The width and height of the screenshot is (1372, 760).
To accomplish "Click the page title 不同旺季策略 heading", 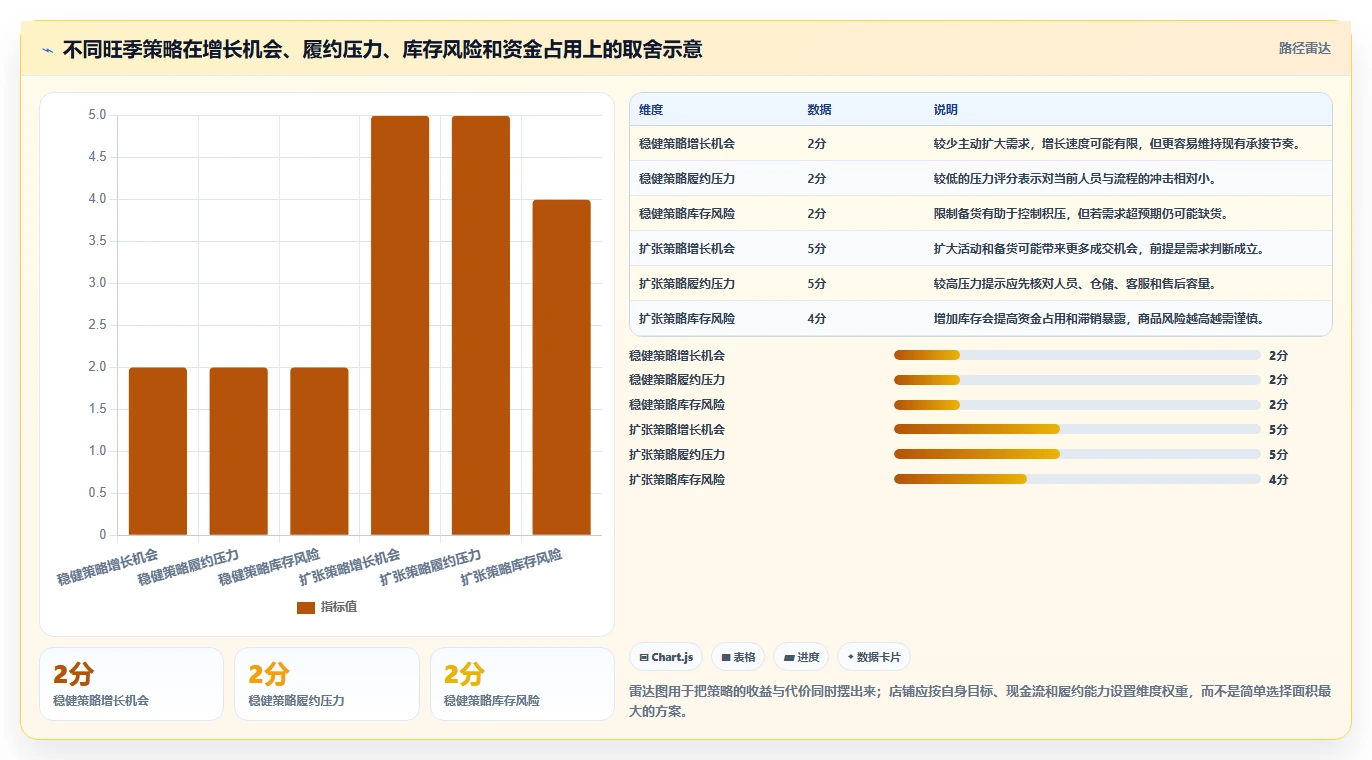I will (382, 49).
